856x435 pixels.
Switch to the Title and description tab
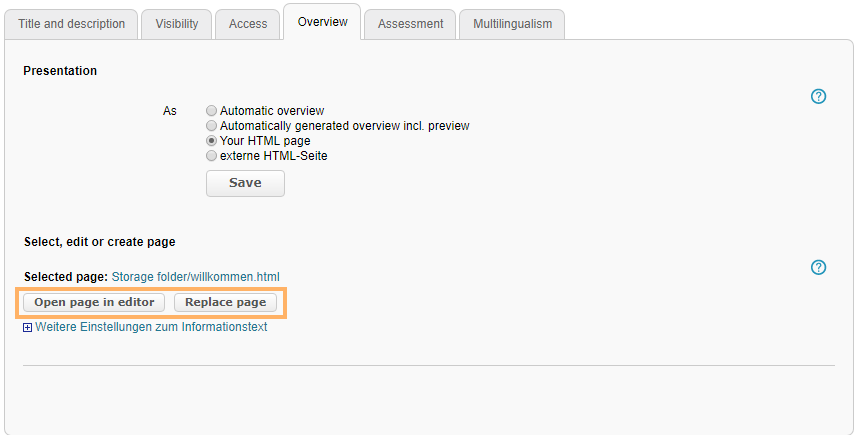72,24
